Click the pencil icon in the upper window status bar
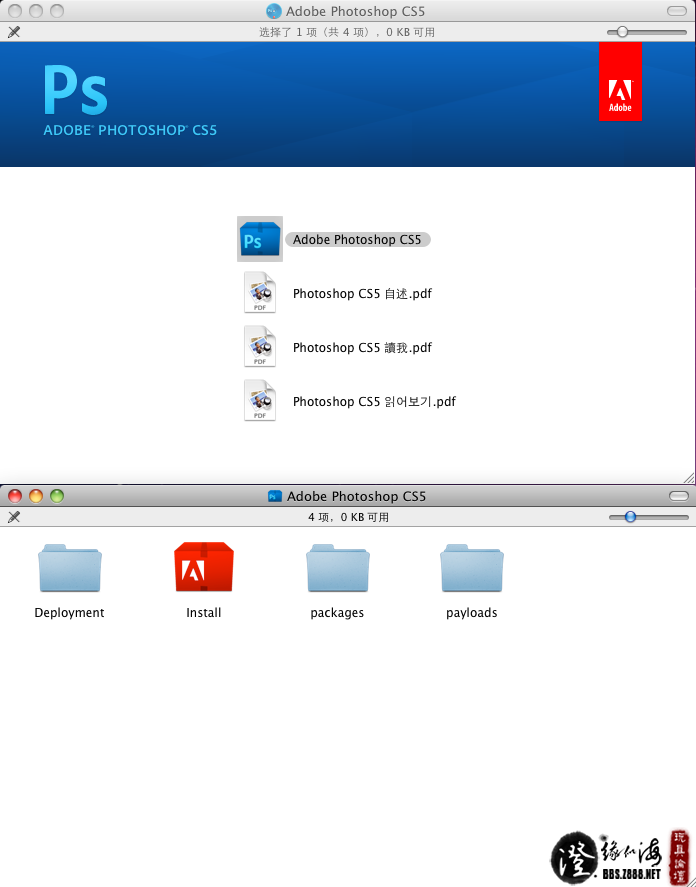The height and width of the screenshot is (887, 696). coord(14,32)
